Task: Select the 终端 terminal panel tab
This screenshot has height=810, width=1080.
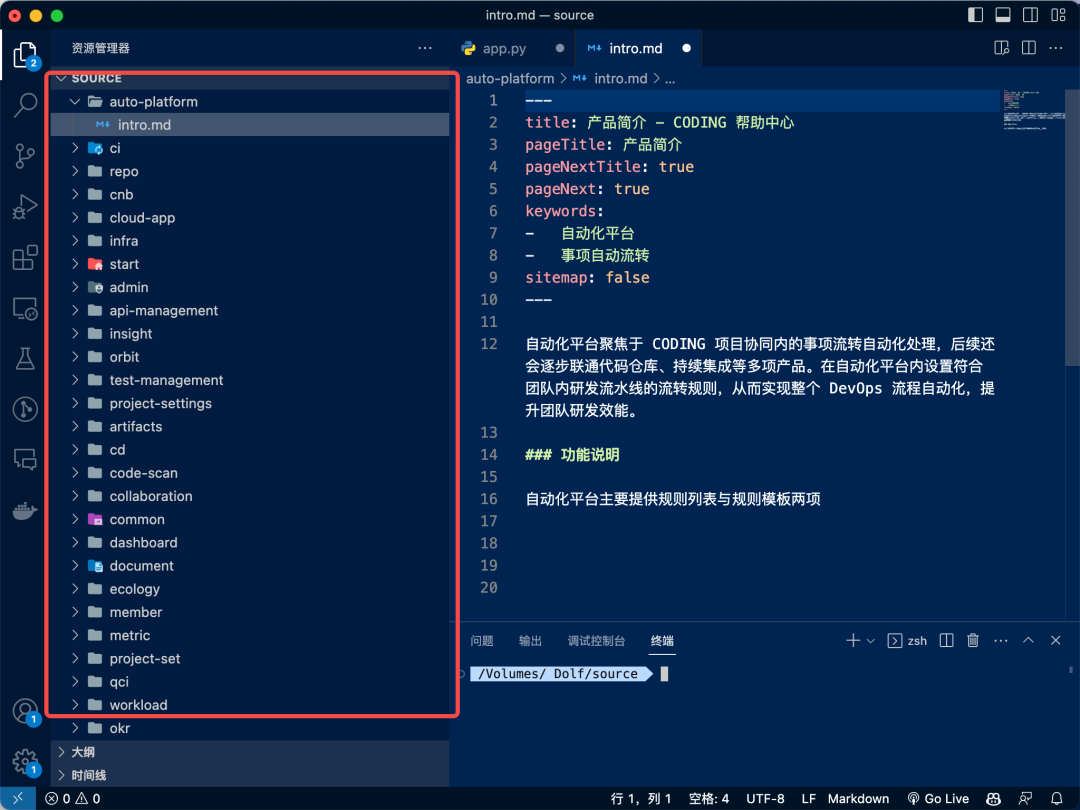Action: click(x=663, y=641)
